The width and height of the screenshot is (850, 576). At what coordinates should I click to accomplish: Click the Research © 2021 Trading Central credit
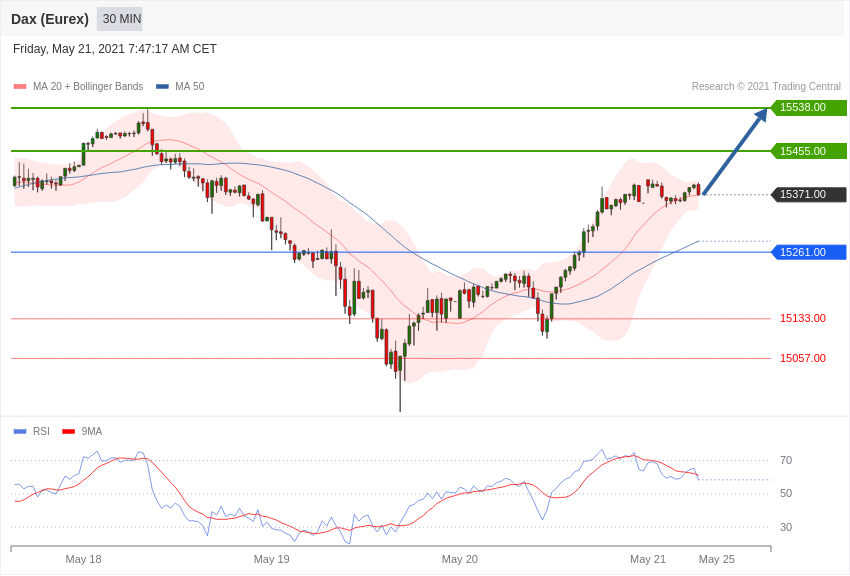[x=766, y=86]
